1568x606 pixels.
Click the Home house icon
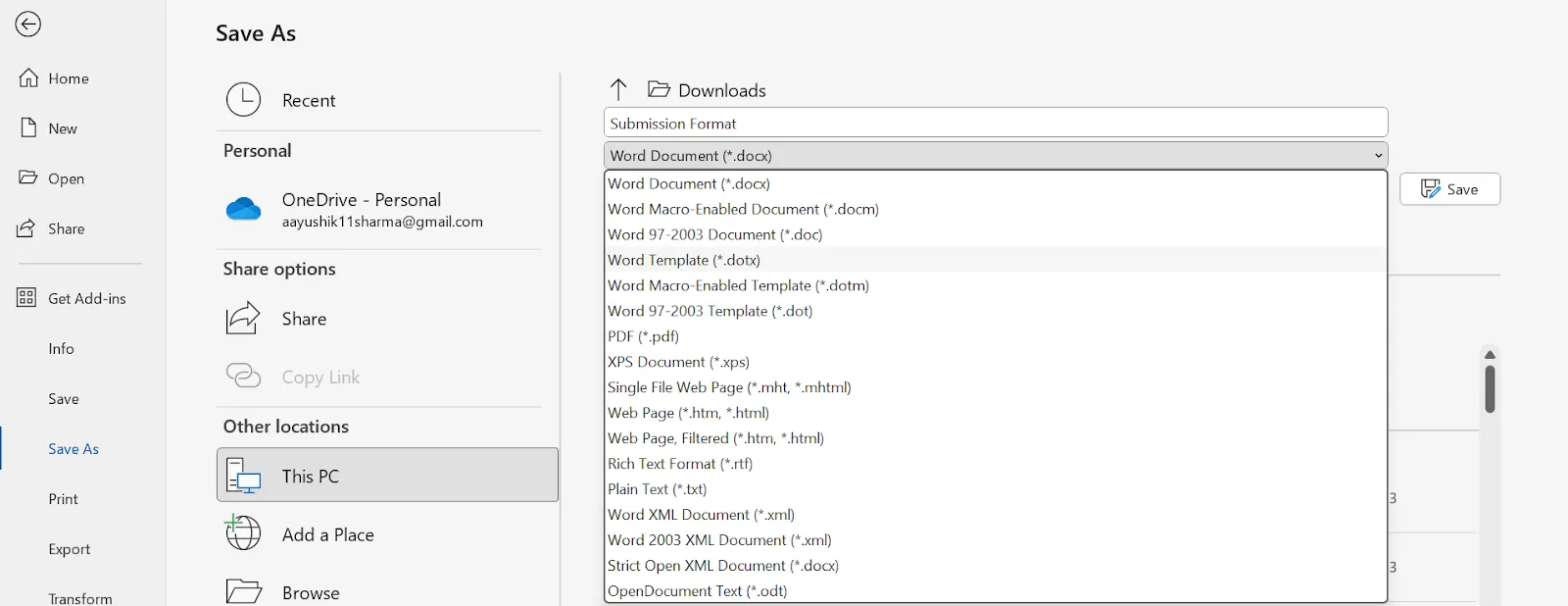(29, 77)
